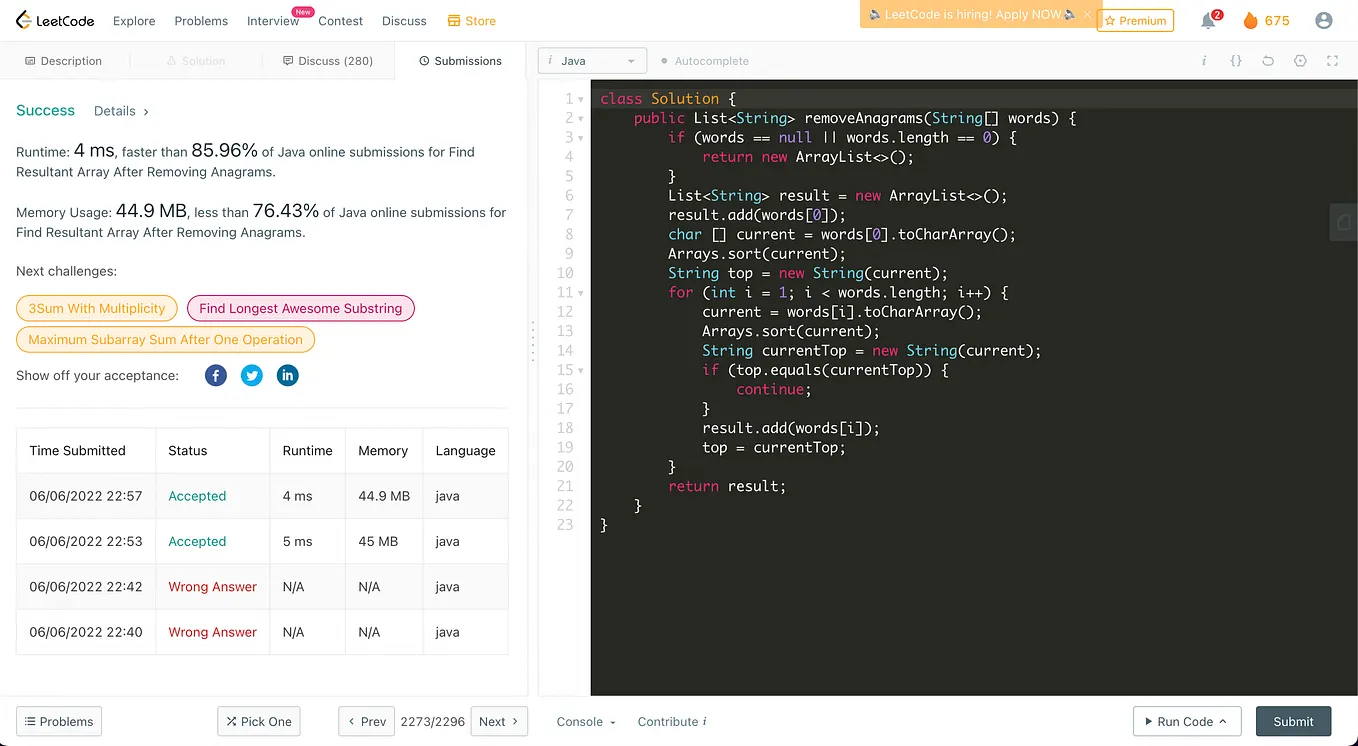Open the Problems list button at bottom
Viewport: 1358px width, 746px height.
coord(59,721)
